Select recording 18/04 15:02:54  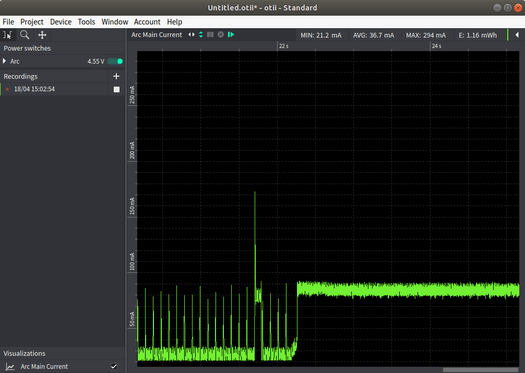coord(34,89)
